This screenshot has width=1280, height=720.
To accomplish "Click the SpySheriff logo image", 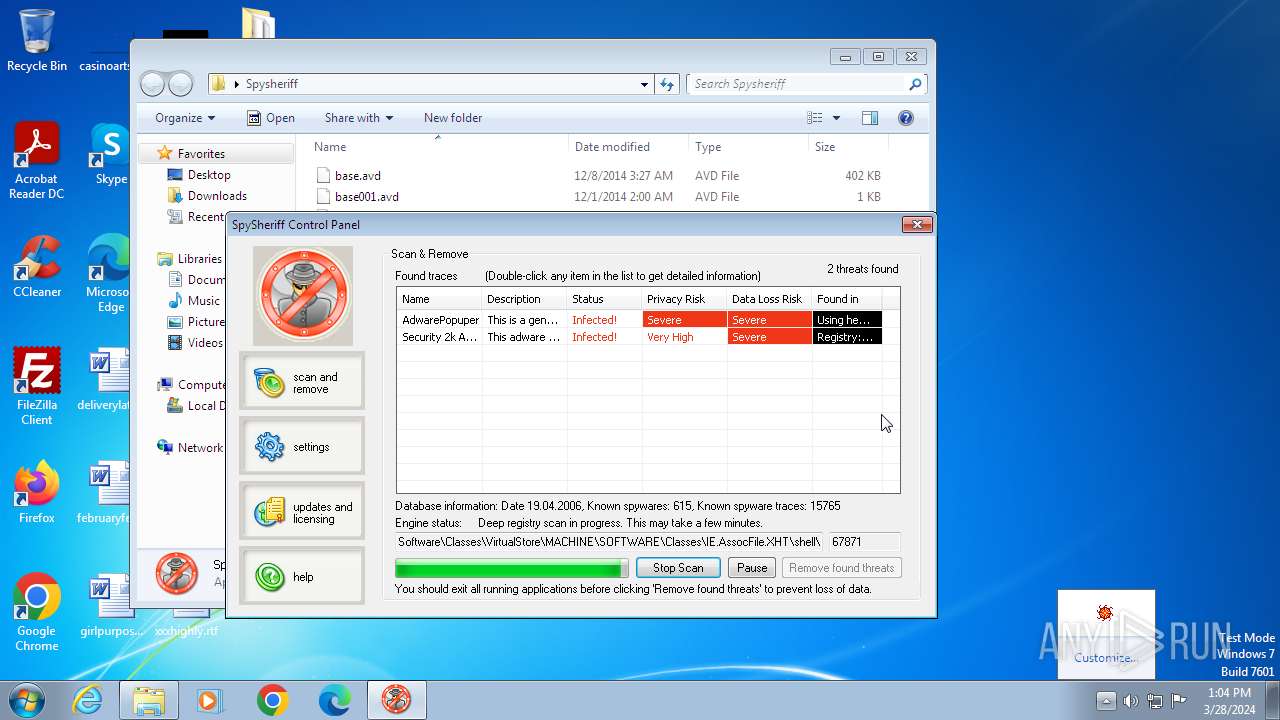I will 303,295.
